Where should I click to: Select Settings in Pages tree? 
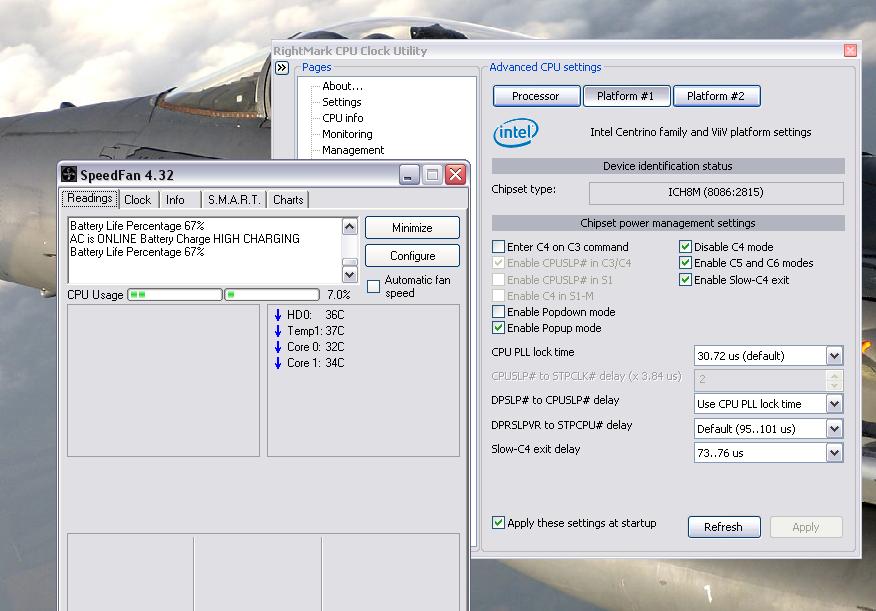341,102
